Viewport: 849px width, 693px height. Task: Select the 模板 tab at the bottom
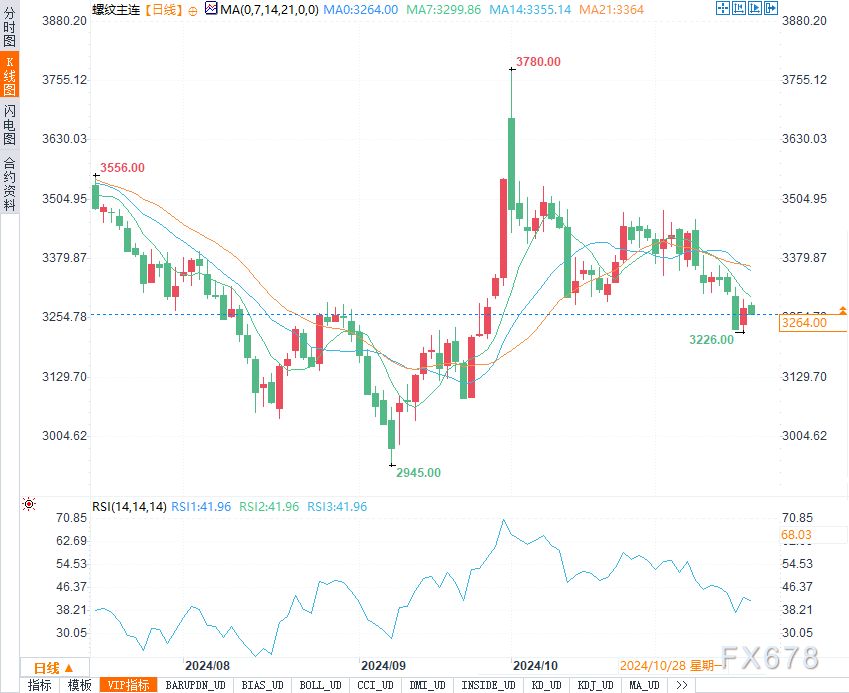point(79,685)
